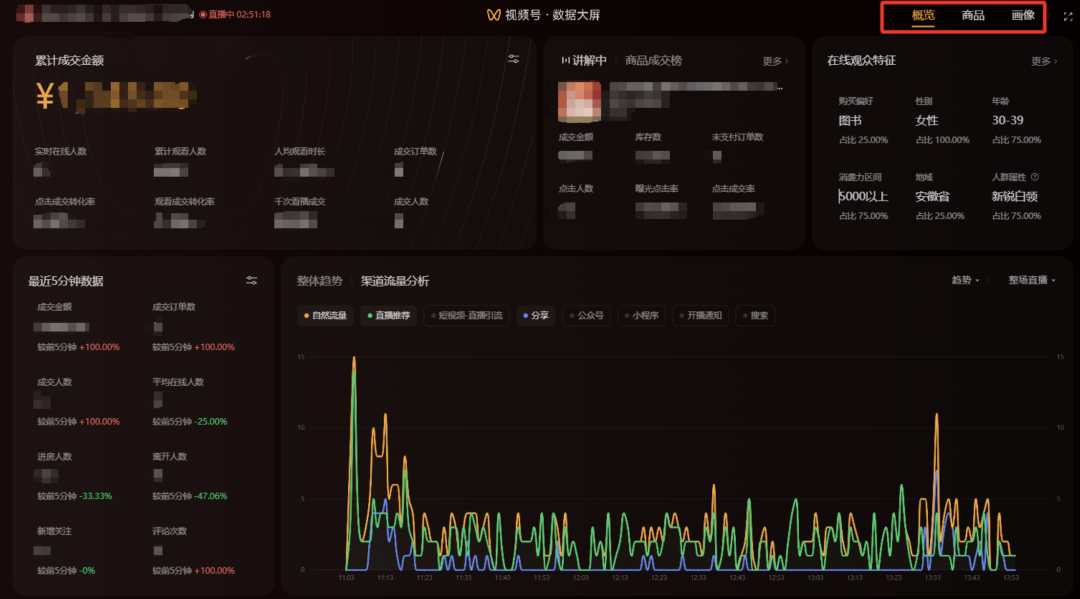Click the red 直播中 live indicator
The width and height of the screenshot is (1080, 599).
click(235, 14)
